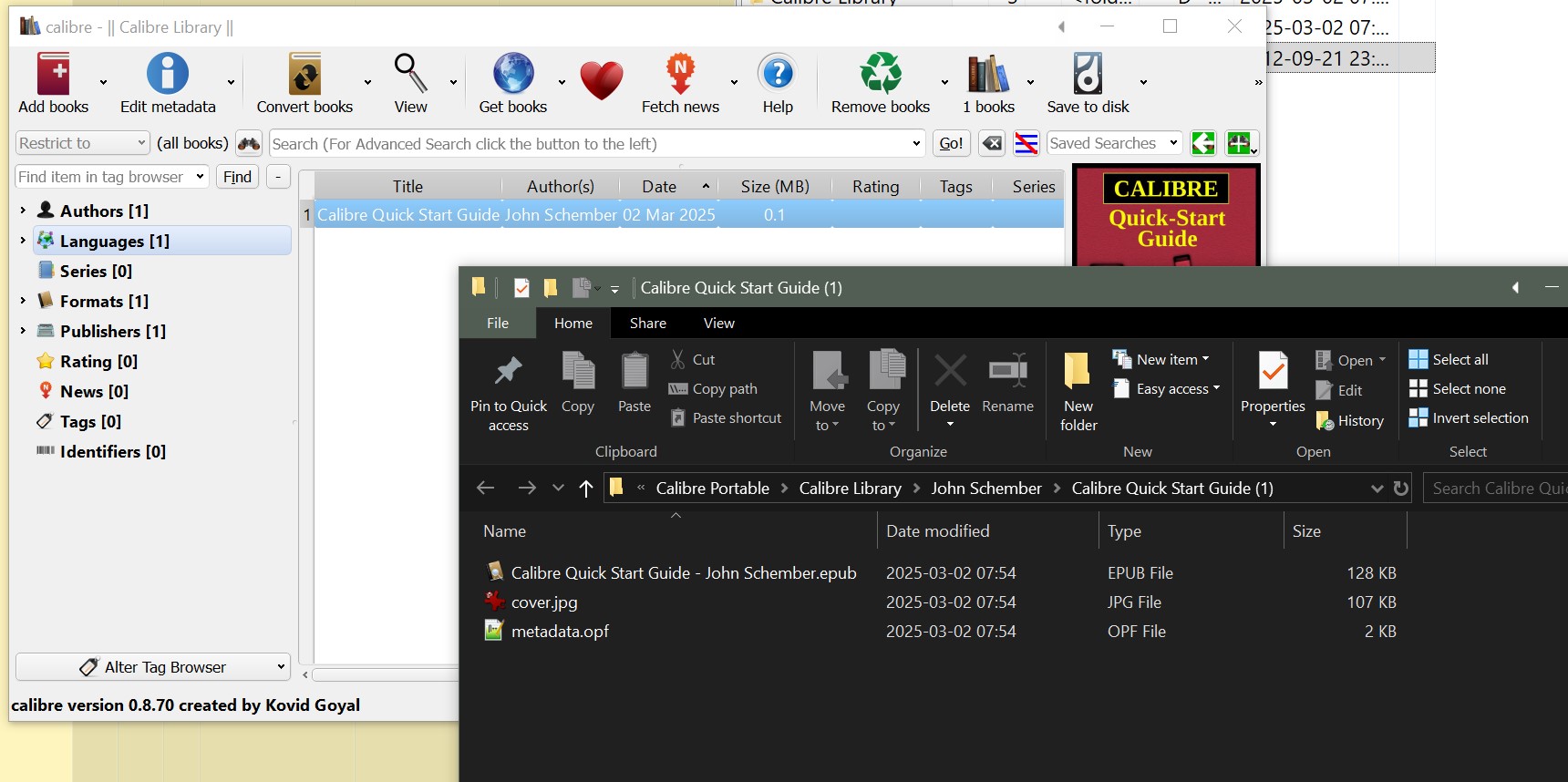The image size is (1568, 782).
Task: Open the Restrict to dropdown
Action: [82, 143]
